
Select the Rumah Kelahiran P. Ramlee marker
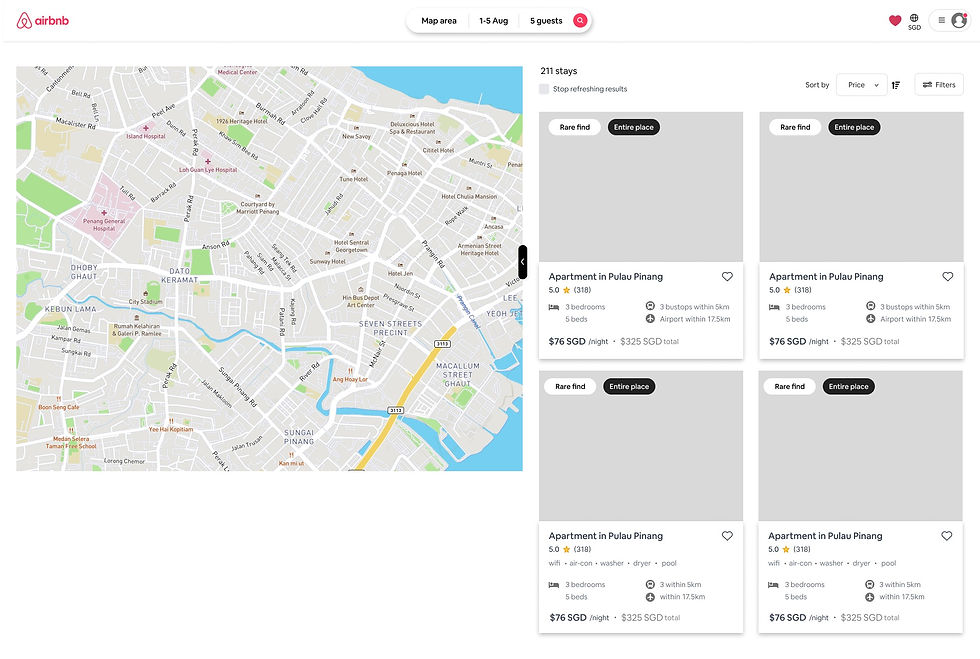136,318
